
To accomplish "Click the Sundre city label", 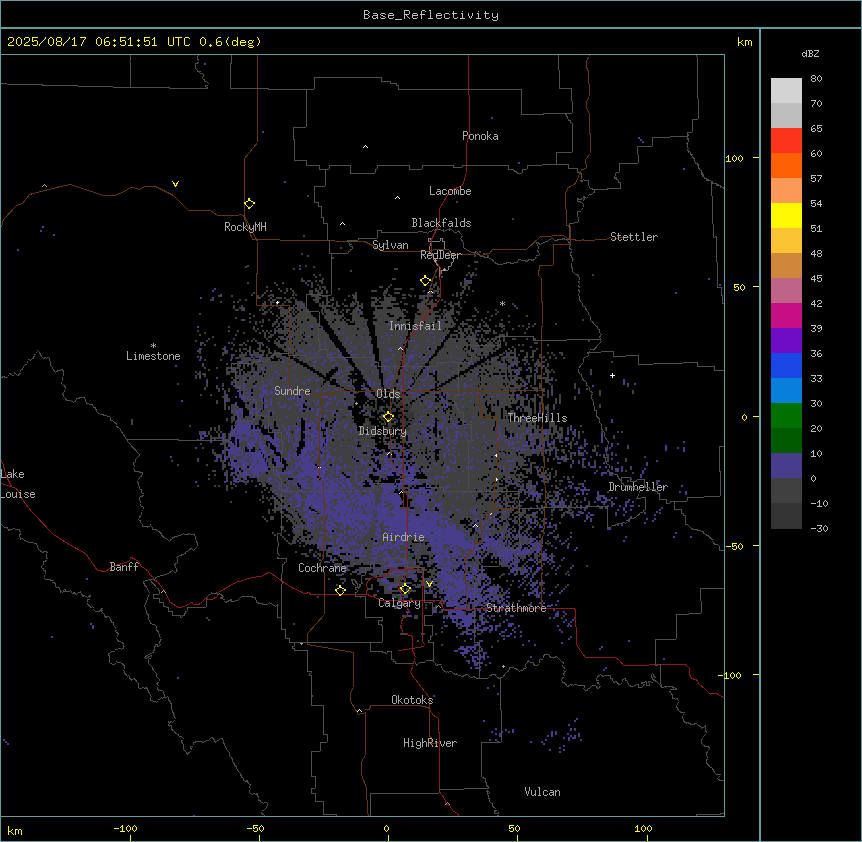I will tap(292, 391).
